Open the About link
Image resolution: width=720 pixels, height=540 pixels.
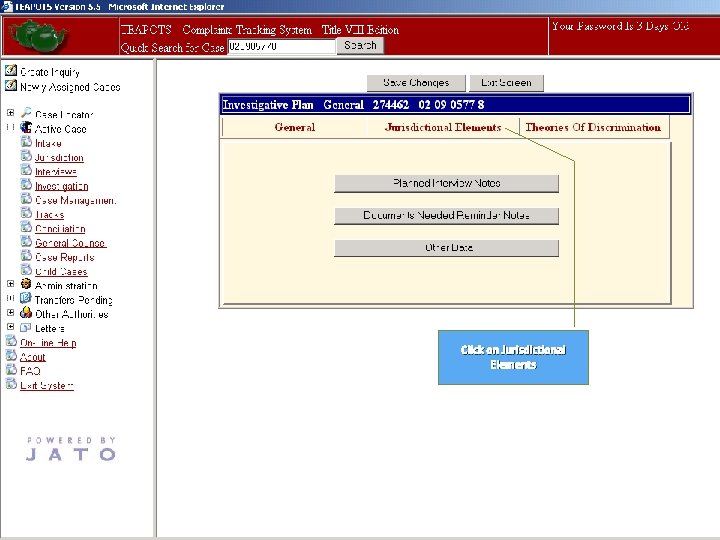point(33,357)
